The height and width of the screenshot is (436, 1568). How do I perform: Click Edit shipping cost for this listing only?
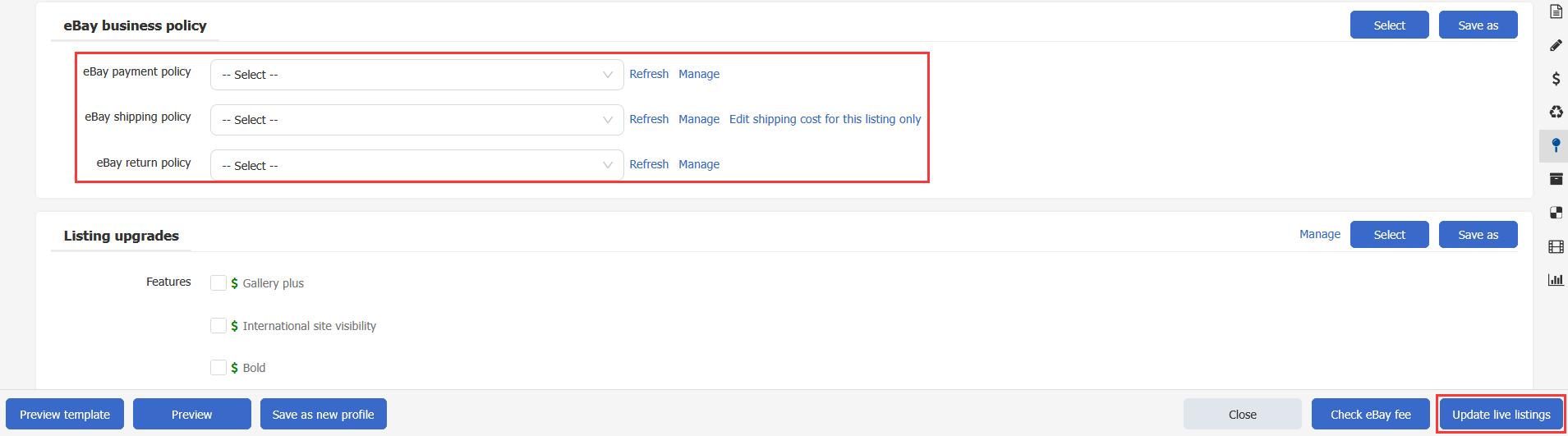pos(825,119)
